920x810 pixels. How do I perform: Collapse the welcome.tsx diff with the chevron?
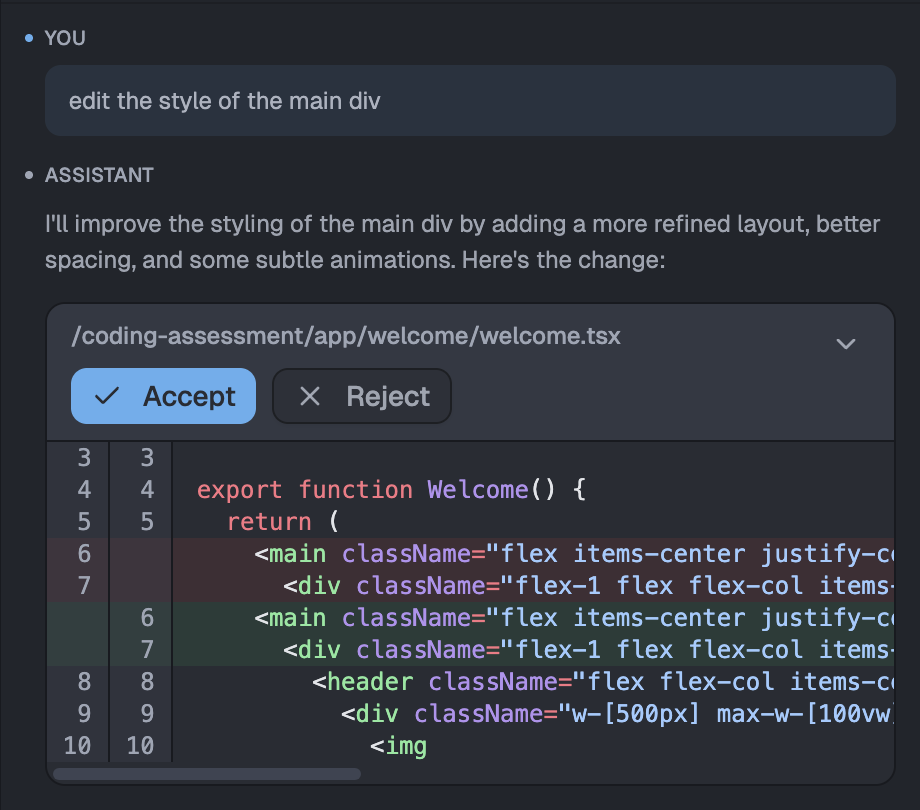pos(846,343)
